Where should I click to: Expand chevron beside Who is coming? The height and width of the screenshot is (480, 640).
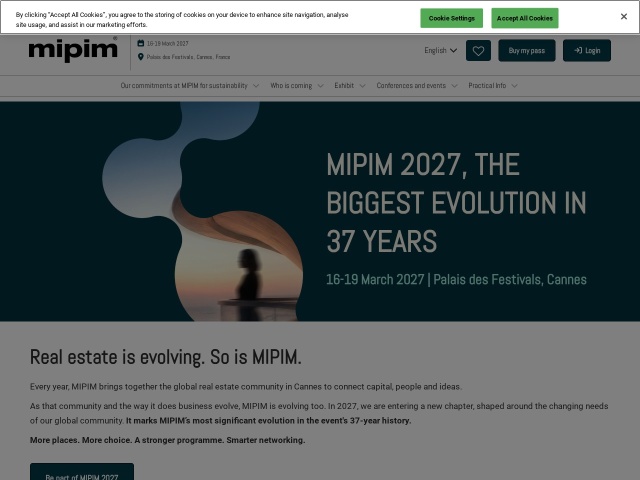click(320, 86)
